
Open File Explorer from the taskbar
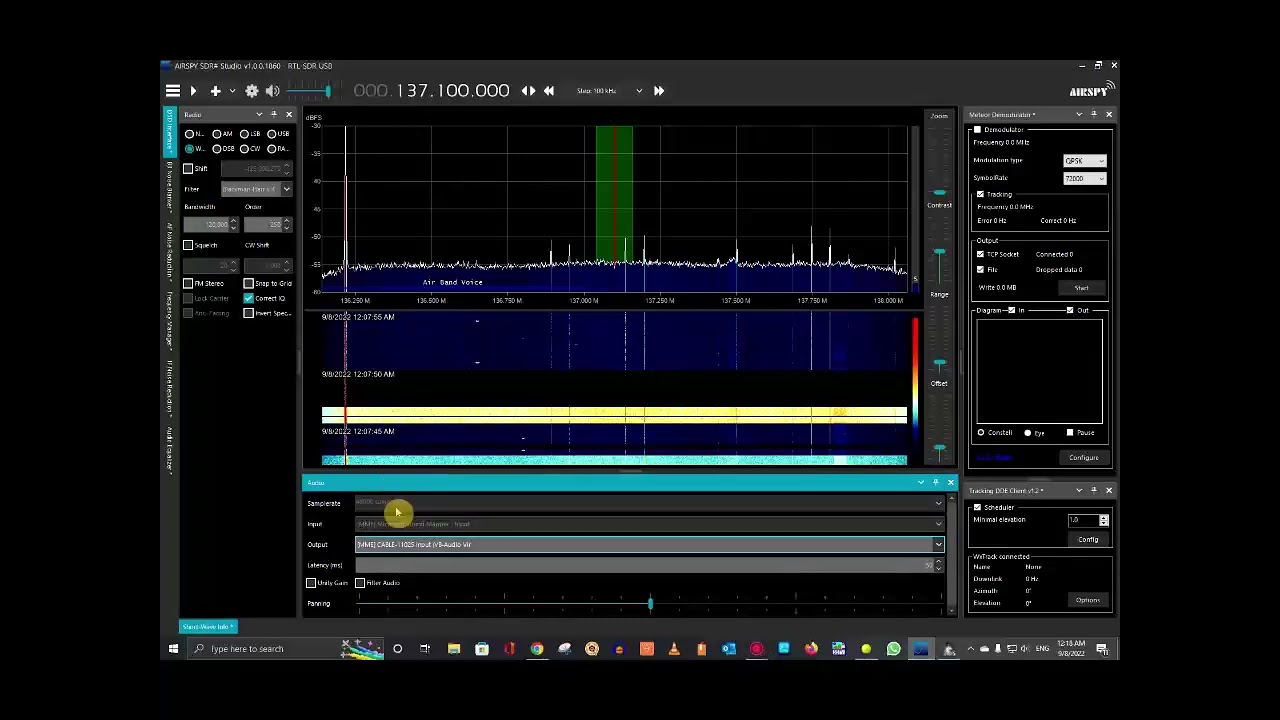[454, 649]
